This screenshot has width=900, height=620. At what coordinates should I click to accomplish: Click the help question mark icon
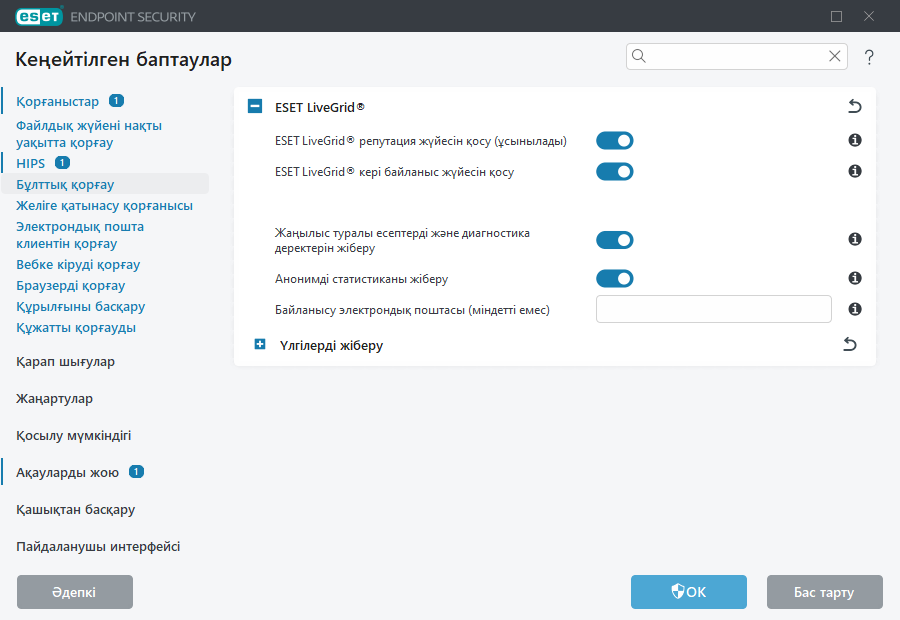pos(869,57)
